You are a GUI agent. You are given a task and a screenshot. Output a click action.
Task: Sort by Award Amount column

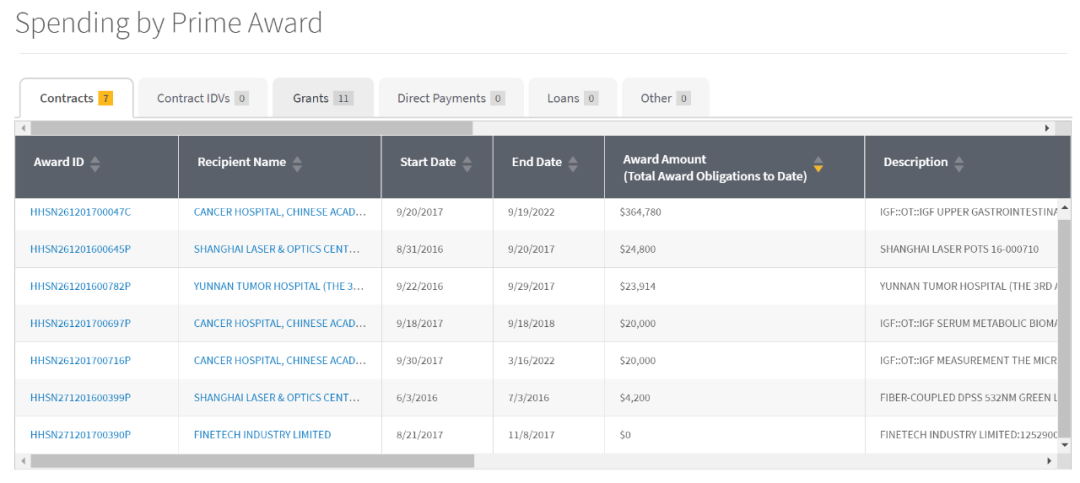click(x=818, y=167)
